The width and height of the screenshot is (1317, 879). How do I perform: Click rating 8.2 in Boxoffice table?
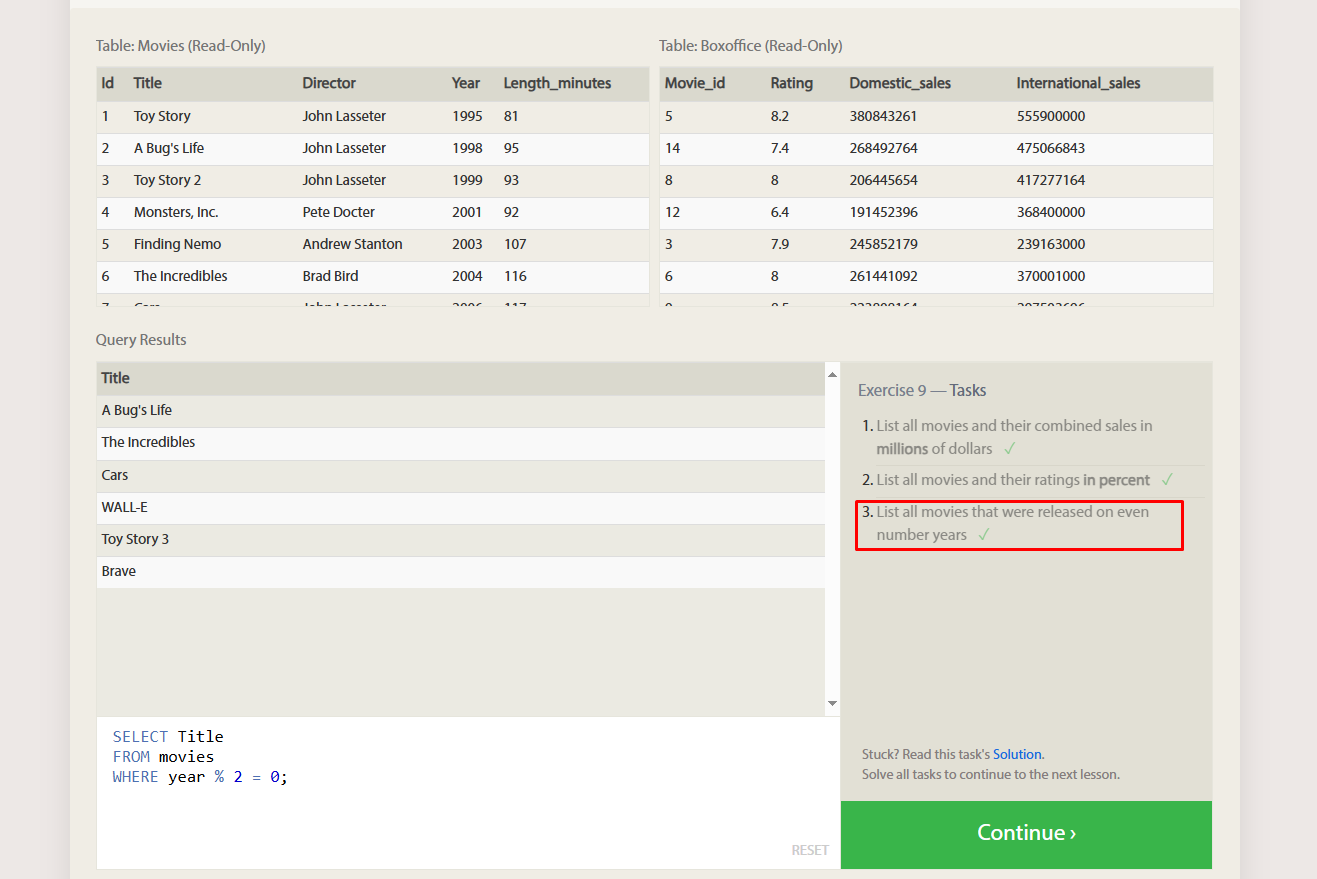point(780,116)
